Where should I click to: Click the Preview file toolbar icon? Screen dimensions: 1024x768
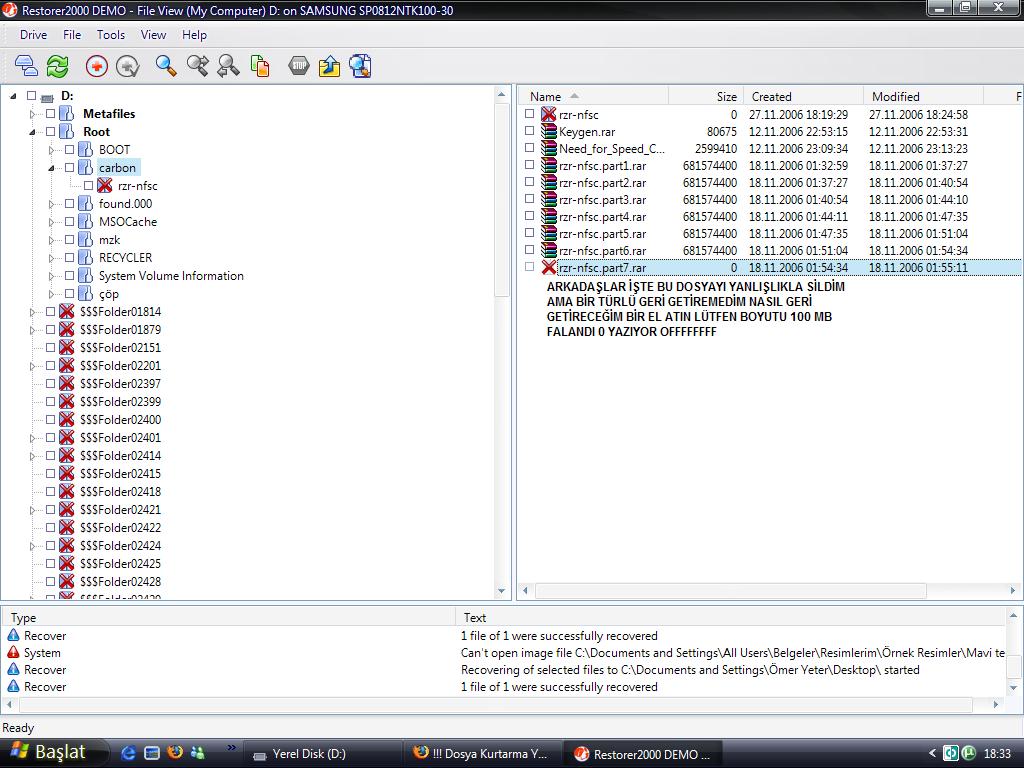click(x=360, y=66)
